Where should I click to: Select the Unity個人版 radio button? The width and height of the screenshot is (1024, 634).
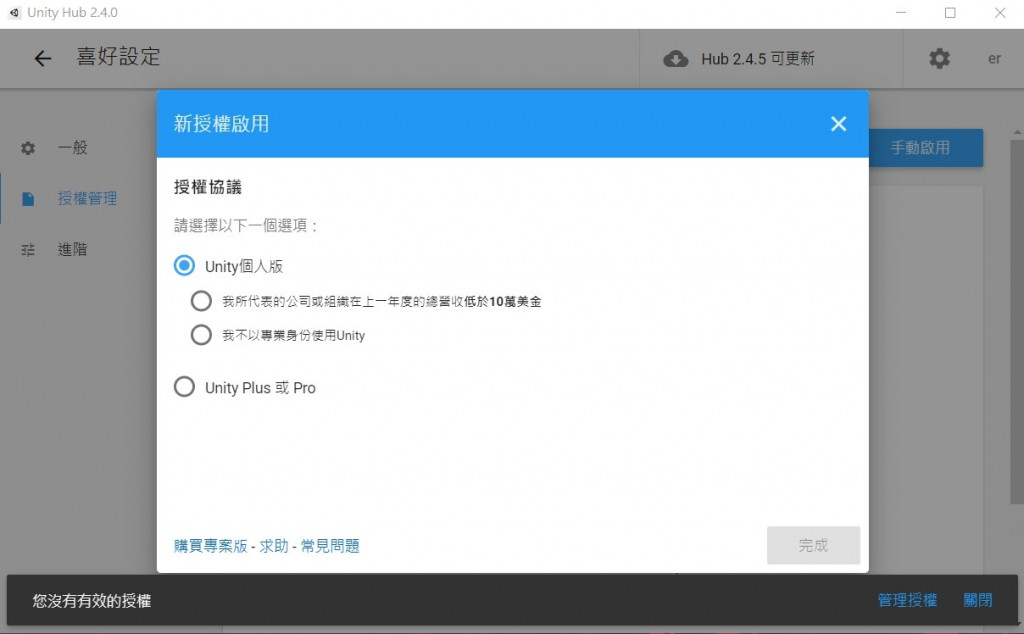coord(184,266)
